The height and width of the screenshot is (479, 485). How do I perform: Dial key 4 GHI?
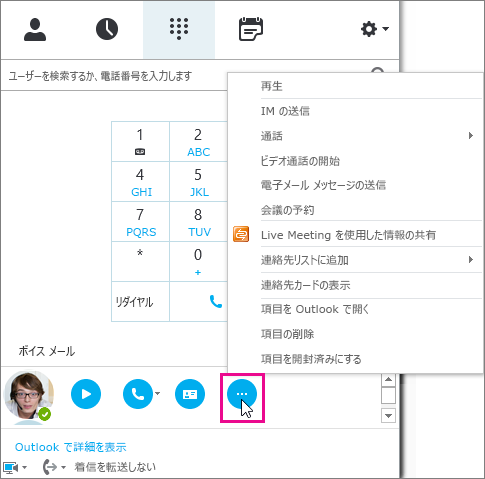click(x=140, y=182)
